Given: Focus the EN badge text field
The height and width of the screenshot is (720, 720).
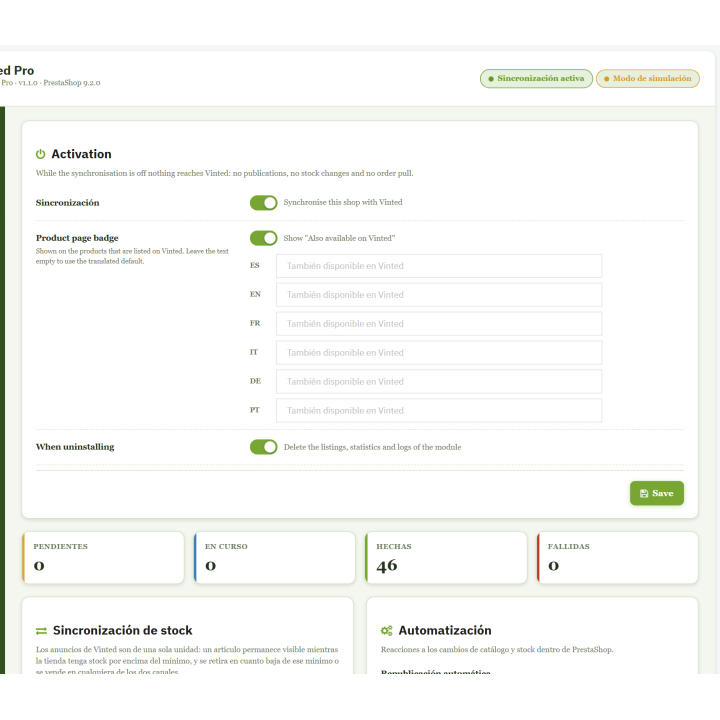Looking at the screenshot, I should point(439,295).
